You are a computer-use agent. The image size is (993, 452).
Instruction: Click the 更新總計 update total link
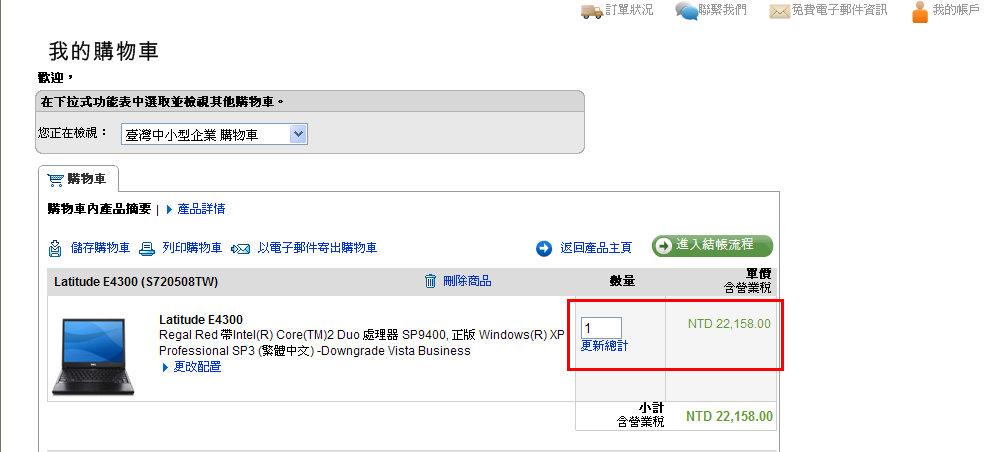[605, 346]
